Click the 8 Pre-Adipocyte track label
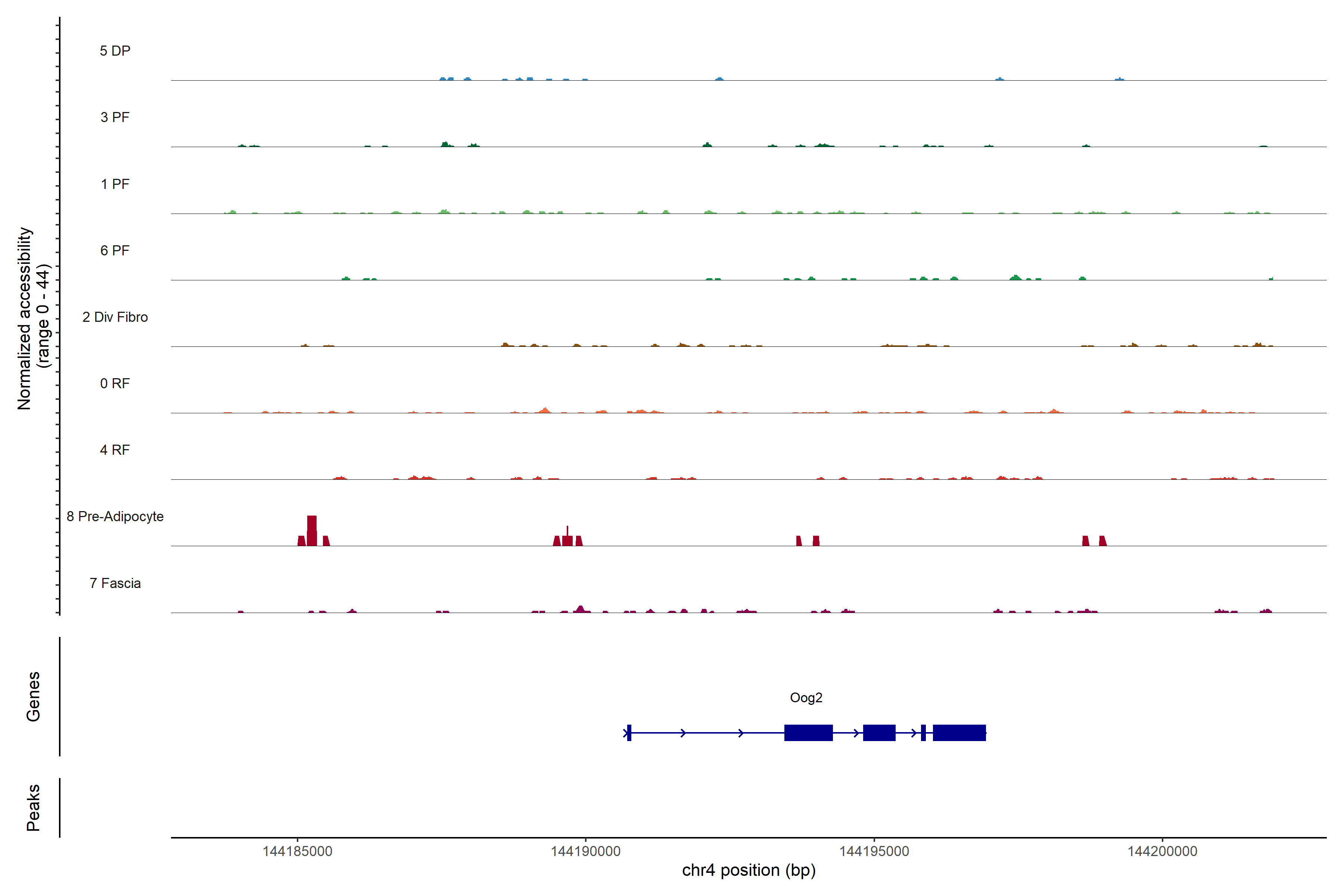This screenshot has width=1344, height=896. (115, 517)
